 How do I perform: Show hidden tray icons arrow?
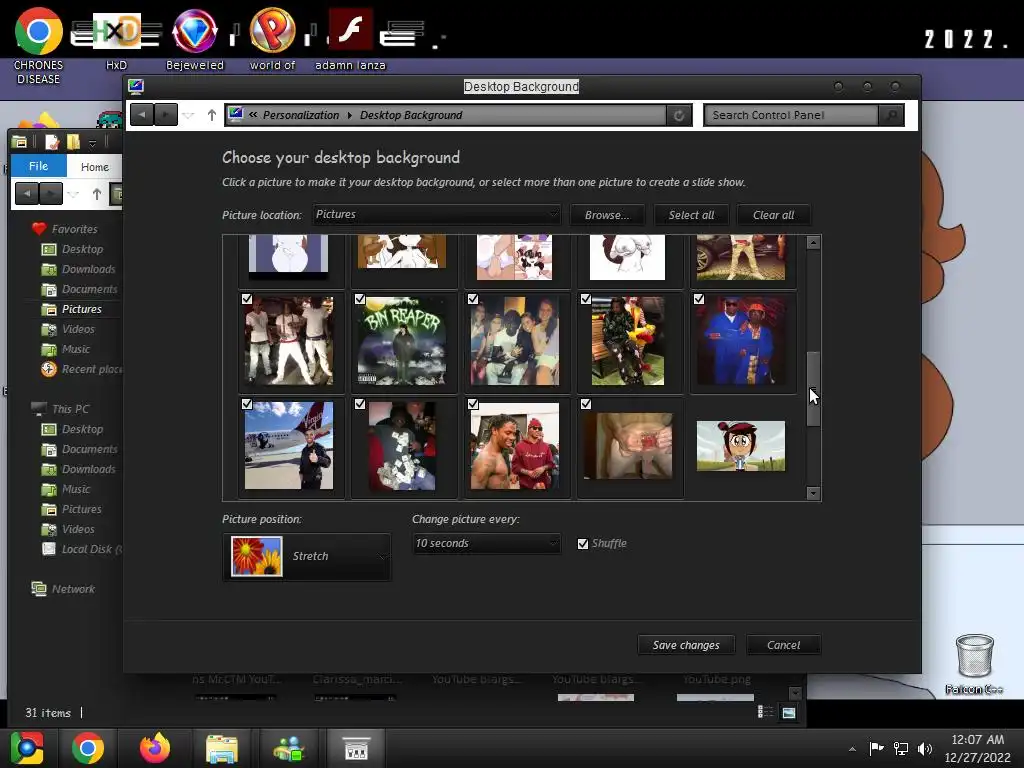[x=852, y=749]
